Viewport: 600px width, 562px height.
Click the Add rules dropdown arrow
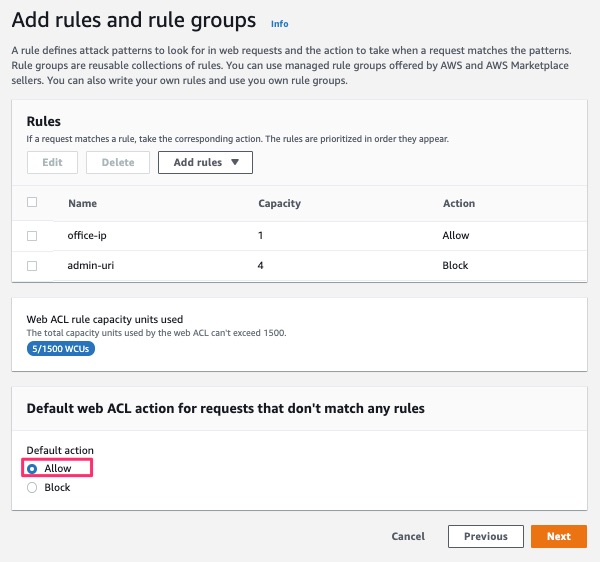(235, 162)
